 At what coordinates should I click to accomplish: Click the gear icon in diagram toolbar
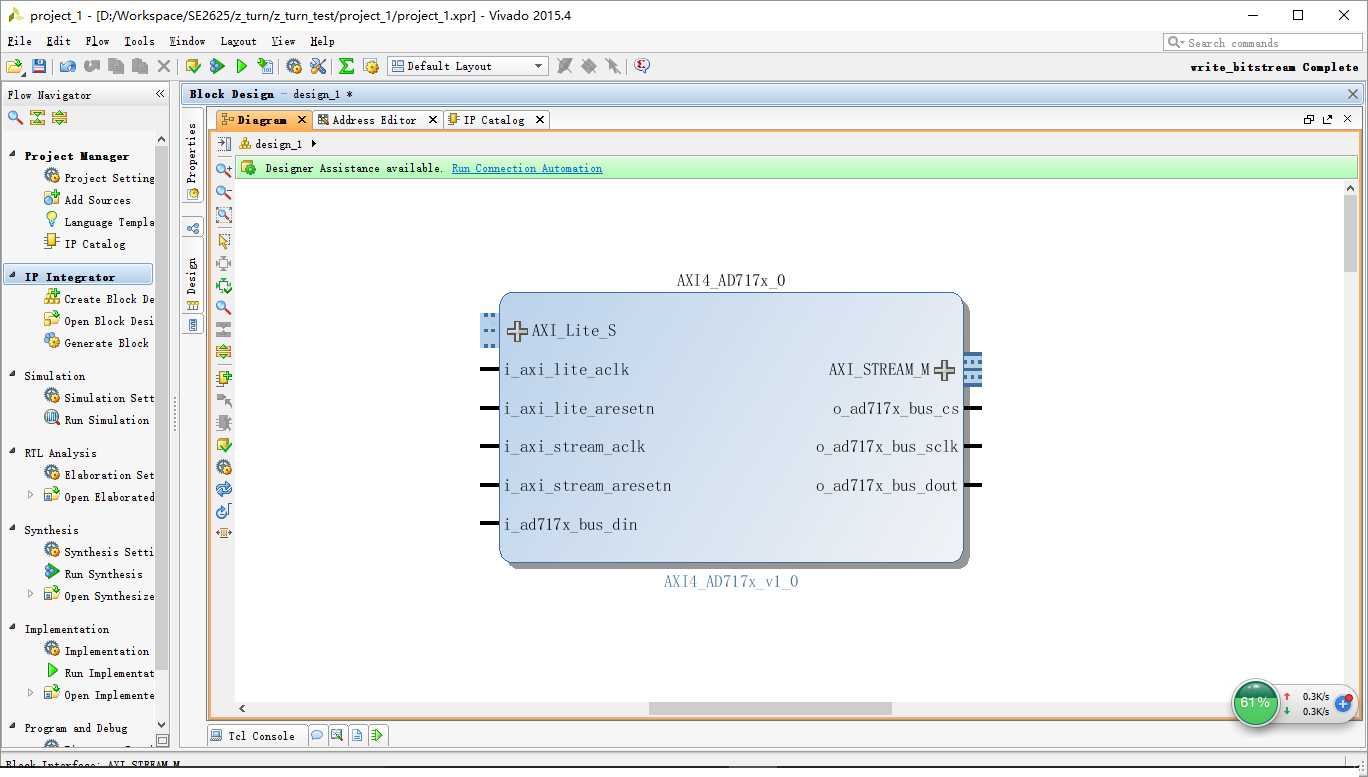tap(224, 467)
